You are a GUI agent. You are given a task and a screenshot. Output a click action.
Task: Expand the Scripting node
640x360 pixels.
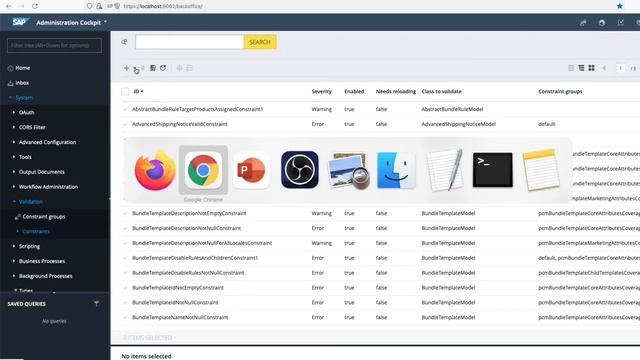(14, 246)
